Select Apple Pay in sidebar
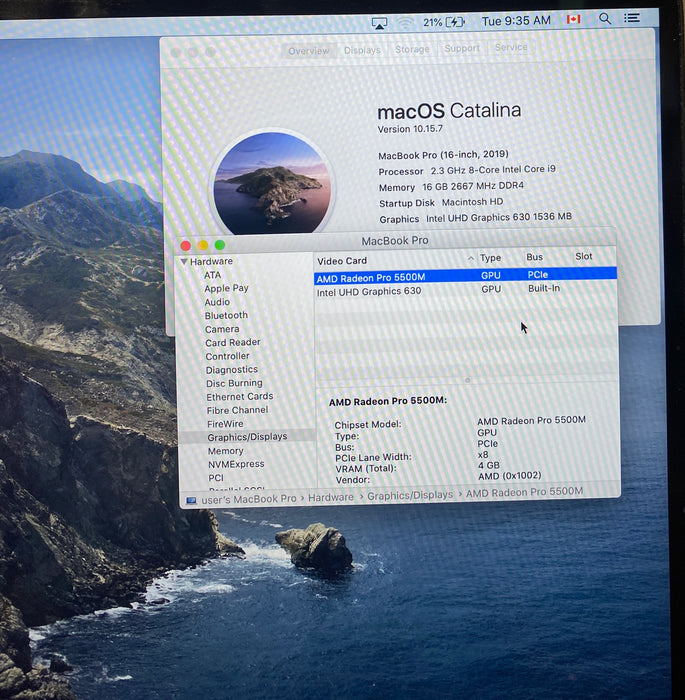Screen dimensions: 685x700 226,288
